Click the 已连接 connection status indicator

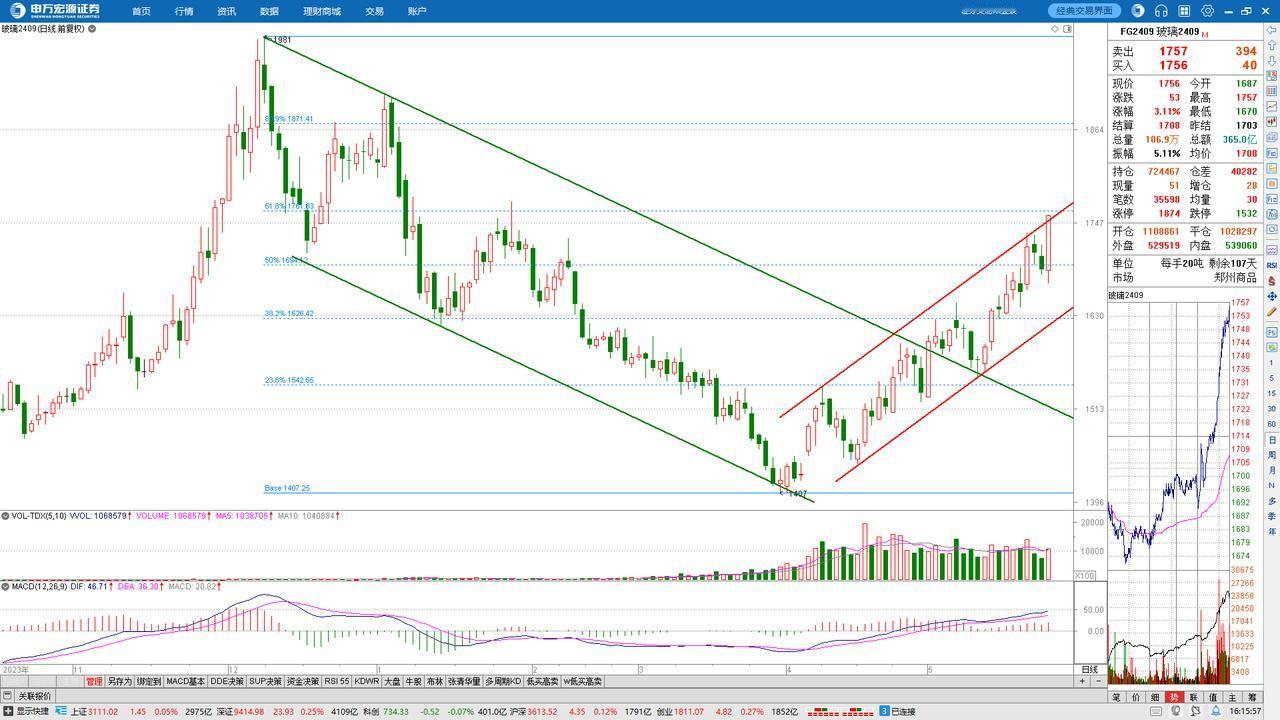coord(896,711)
